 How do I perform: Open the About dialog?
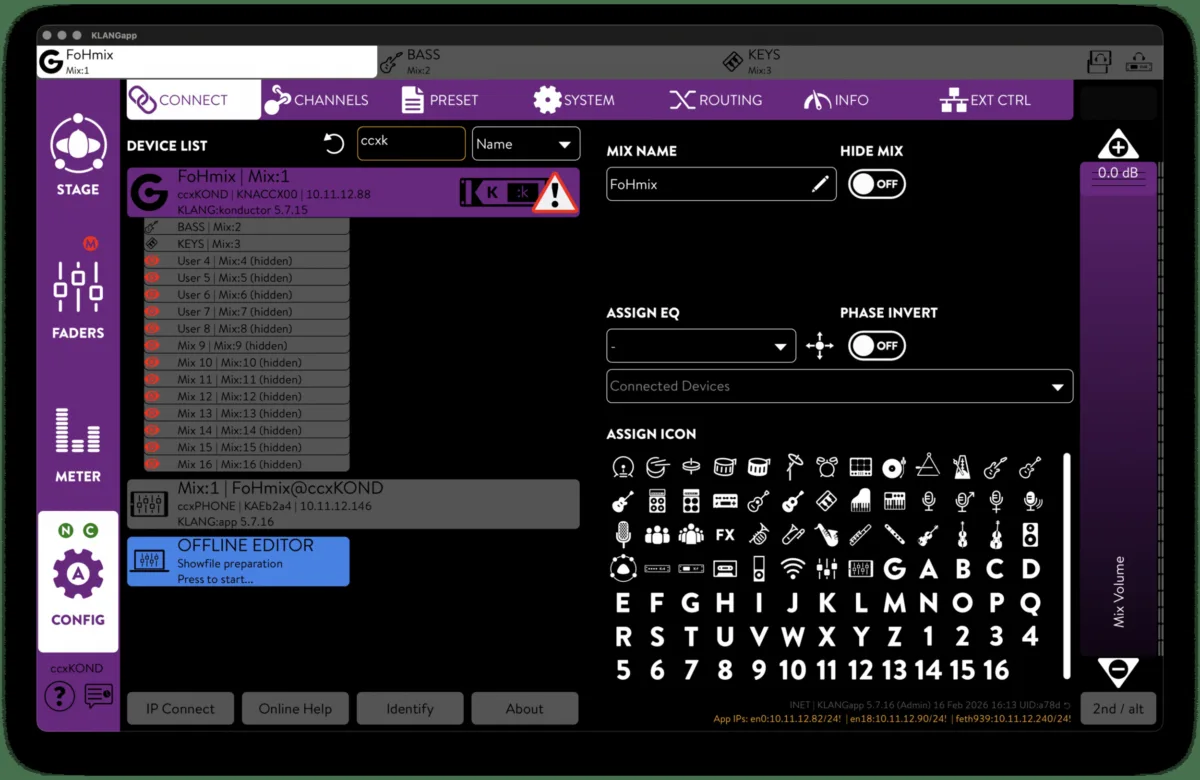pyautogui.click(x=524, y=708)
